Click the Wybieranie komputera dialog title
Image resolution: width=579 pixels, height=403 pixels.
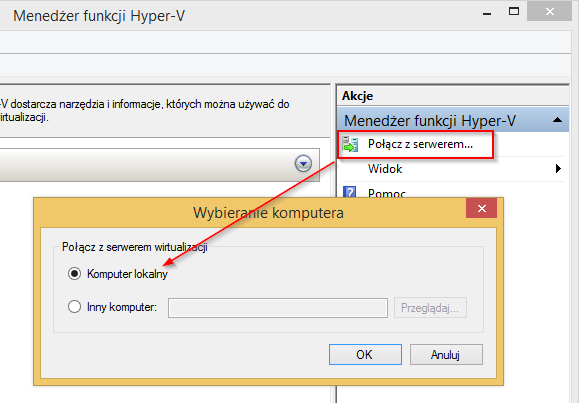[268, 213]
